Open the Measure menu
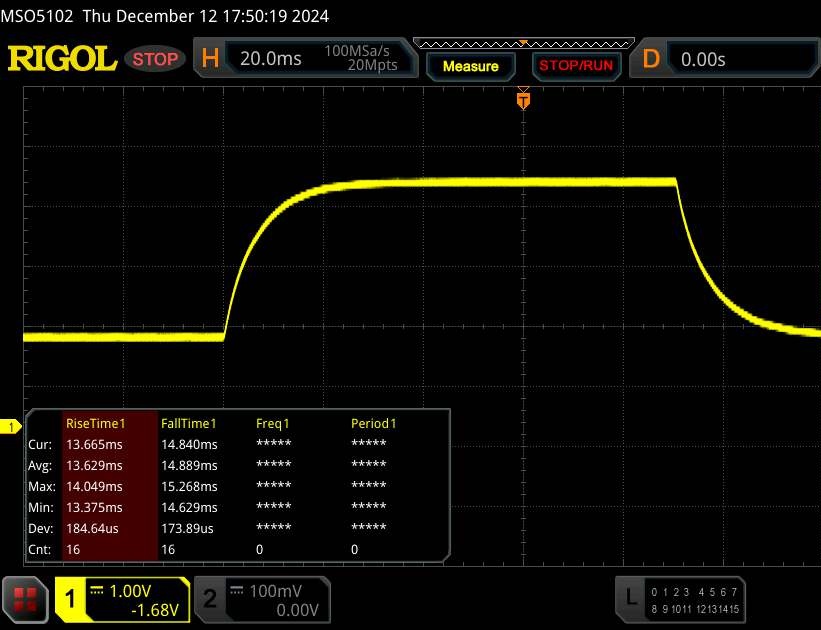This screenshot has width=821, height=630. pos(471,66)
